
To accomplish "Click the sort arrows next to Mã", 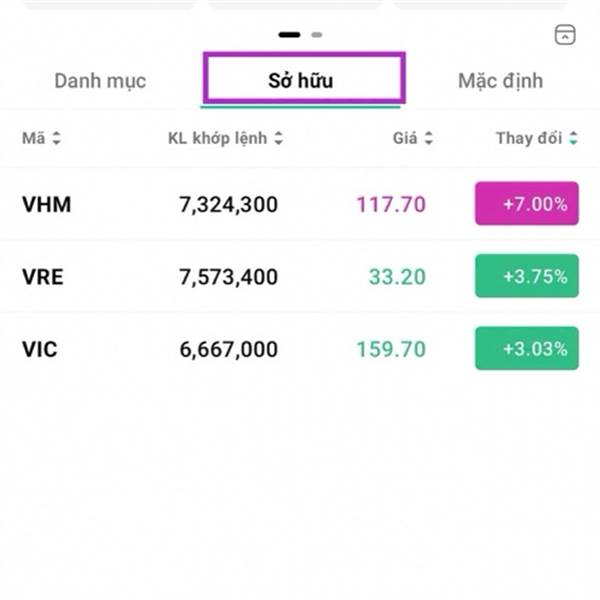I will pos(56,139).
